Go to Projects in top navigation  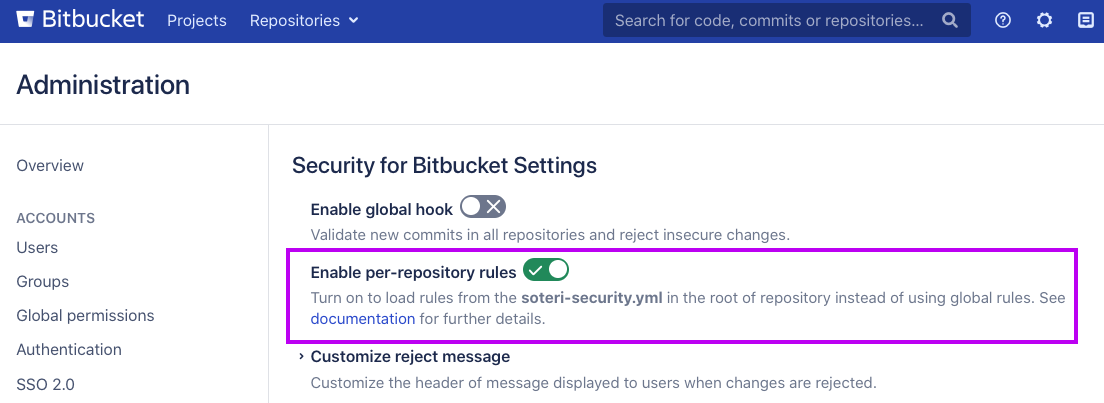coord(197,20)
